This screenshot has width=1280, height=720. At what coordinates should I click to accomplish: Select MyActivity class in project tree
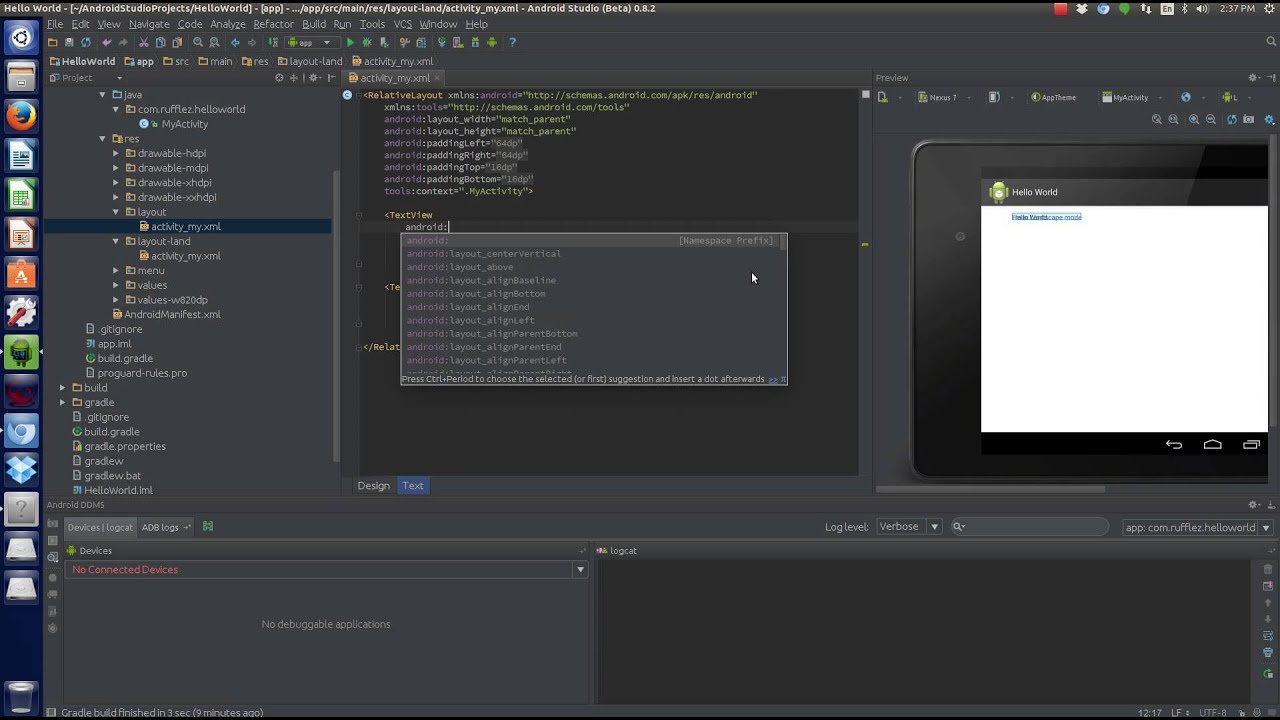pos(184,124)
